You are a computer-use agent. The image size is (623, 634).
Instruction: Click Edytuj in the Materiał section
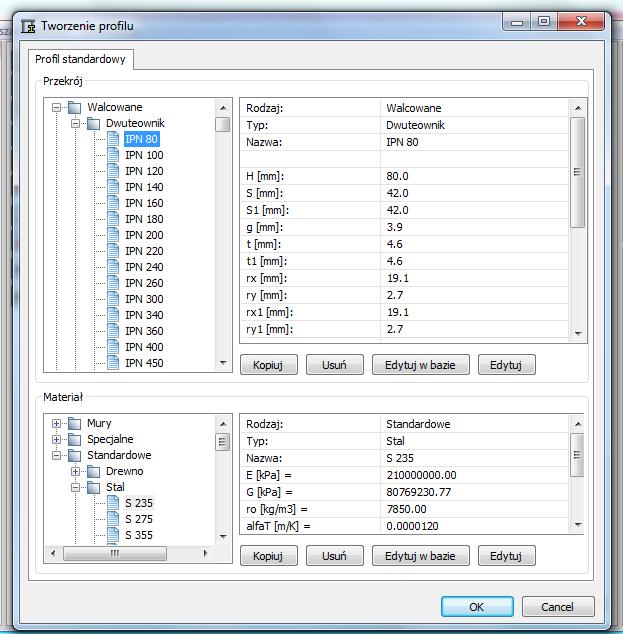(x=506, y=556)
